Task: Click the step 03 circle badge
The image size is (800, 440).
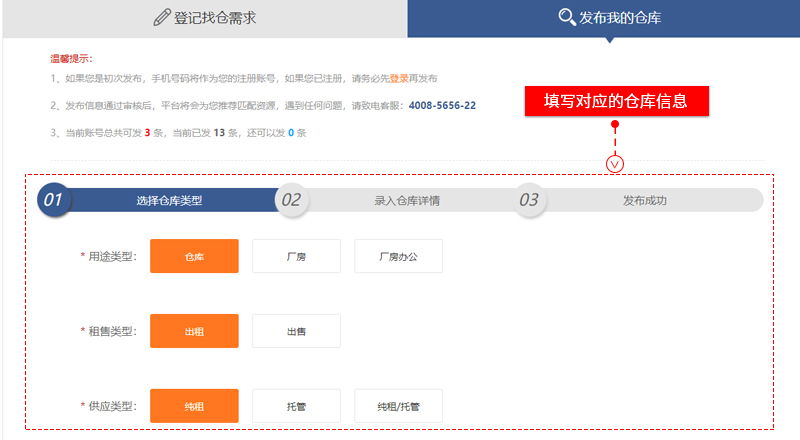Action: (530, 200)
